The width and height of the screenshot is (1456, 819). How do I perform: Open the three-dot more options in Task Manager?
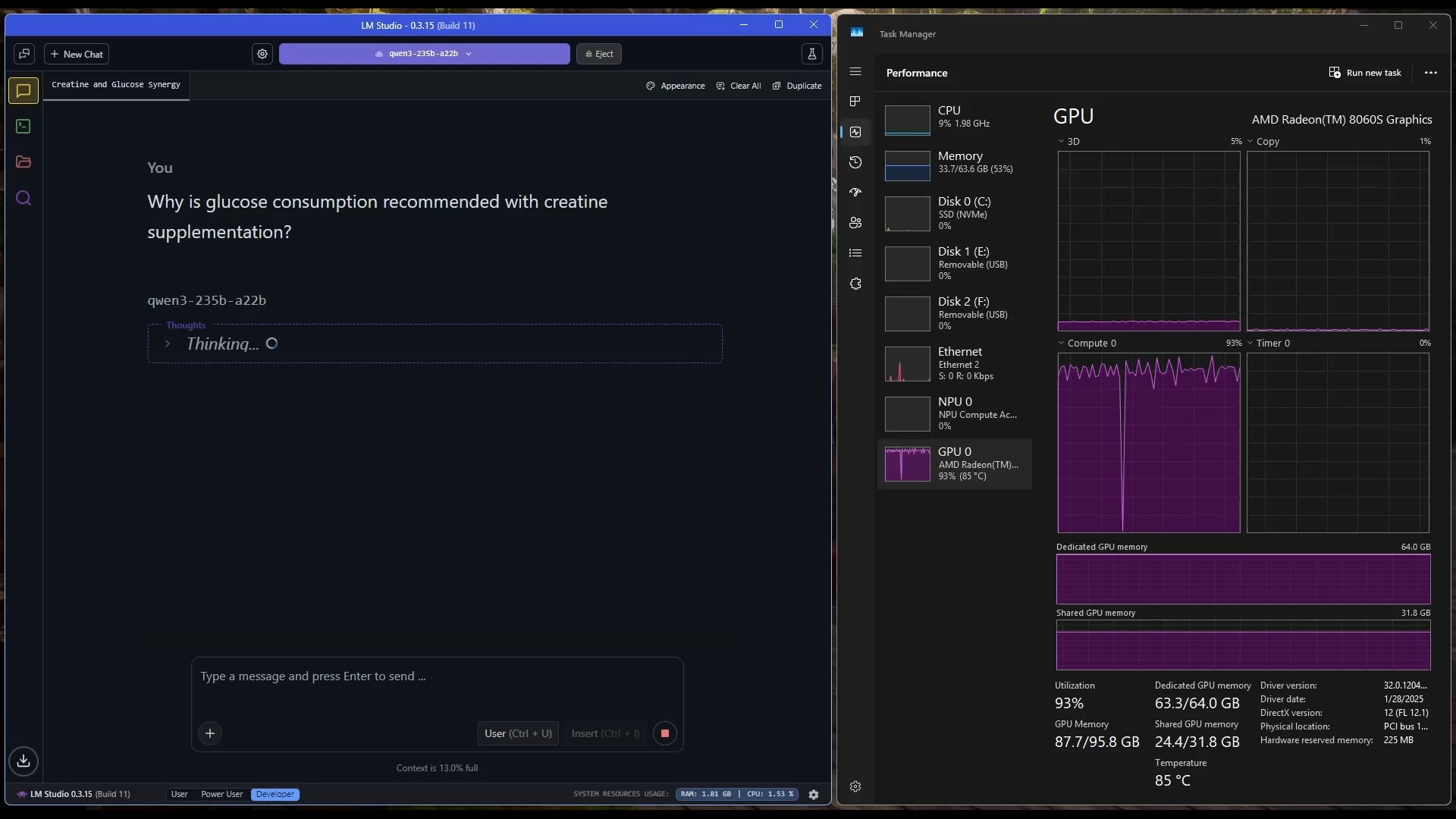[1430, 73]
